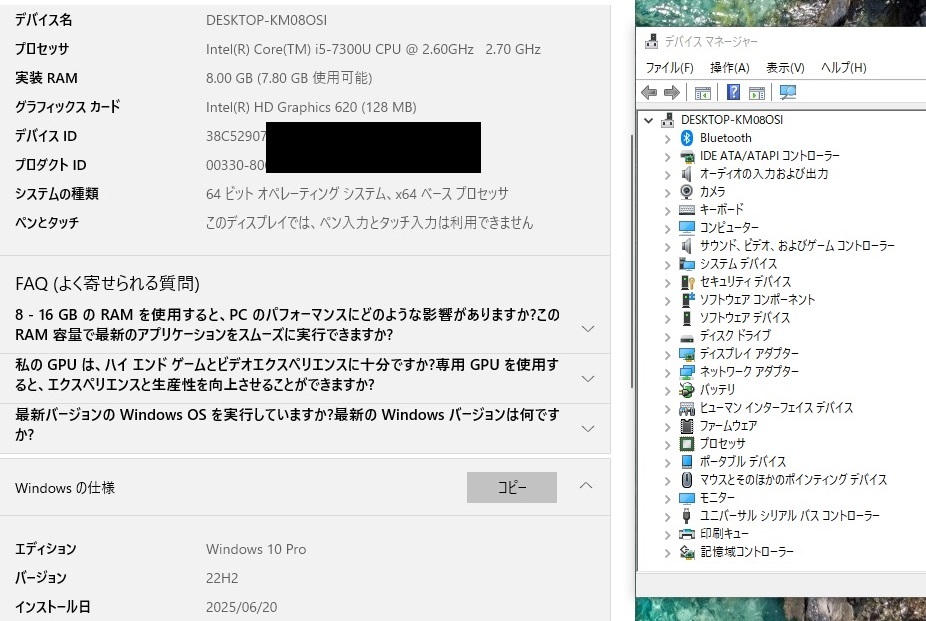926x621 pixels.
Task: Click the 記憶域コントローラー icon
Action: coord(686,552)
